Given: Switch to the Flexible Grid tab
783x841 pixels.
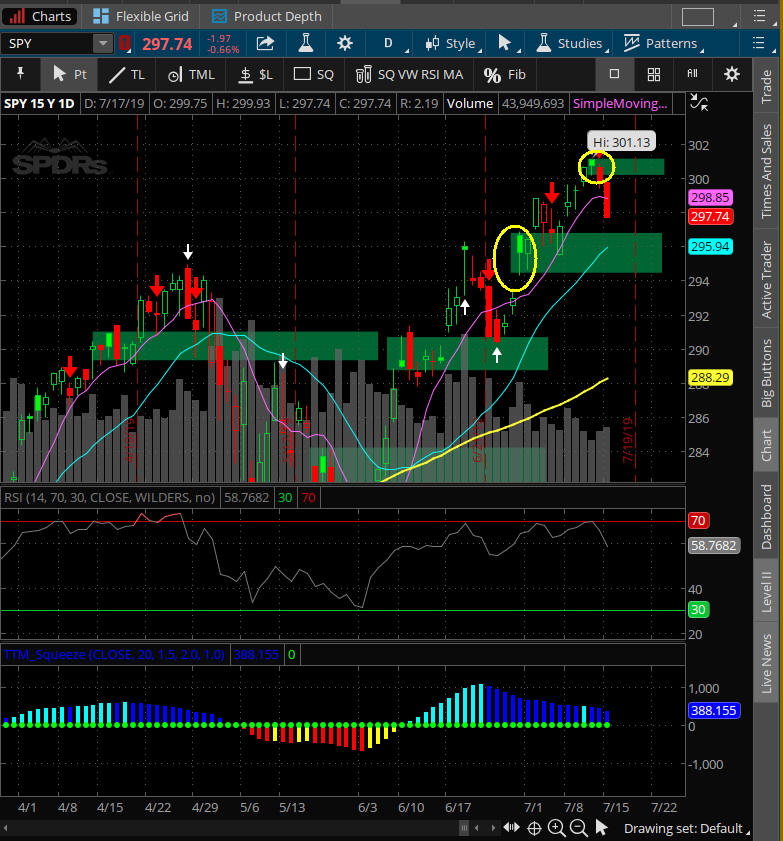Looking at the screenshot, I should pyautogui.click(x=144, y=16).
